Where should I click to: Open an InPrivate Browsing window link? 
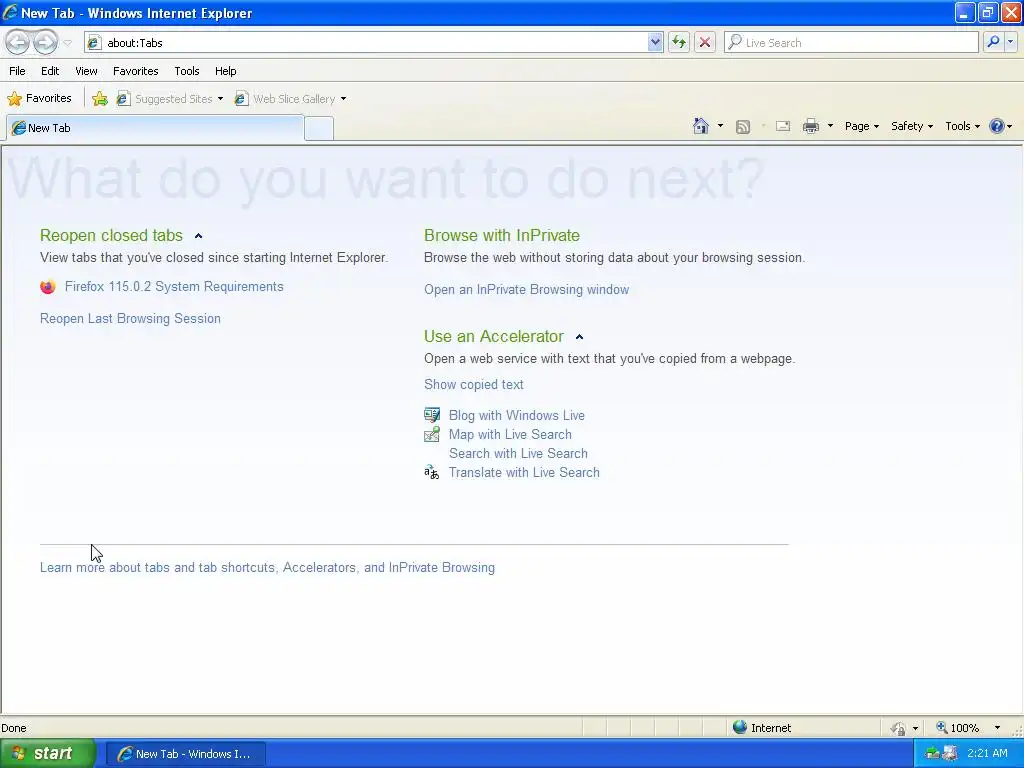[526, 289]
